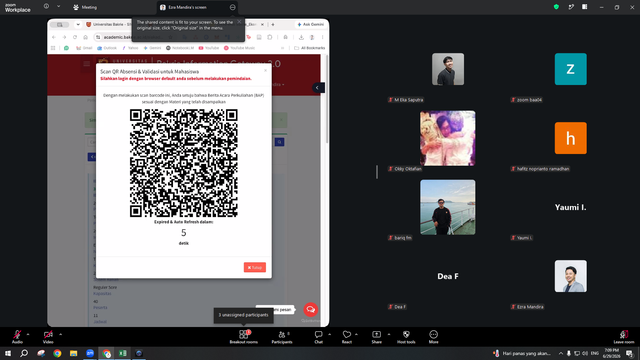The image size is (640, 360).
Task: Open Windows taskbar search
Action: point(24,353)
